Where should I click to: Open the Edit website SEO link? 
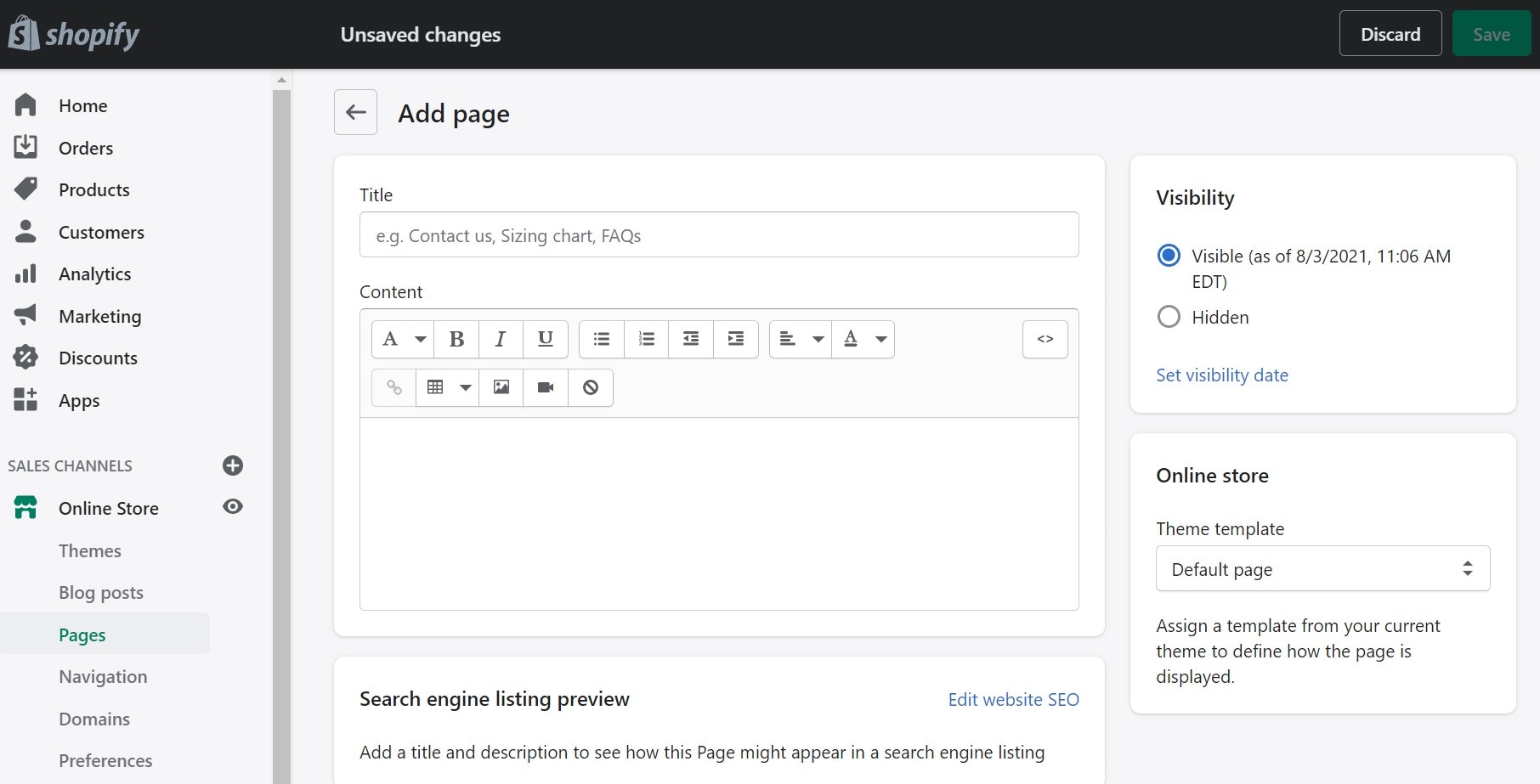coord(1013,700)
